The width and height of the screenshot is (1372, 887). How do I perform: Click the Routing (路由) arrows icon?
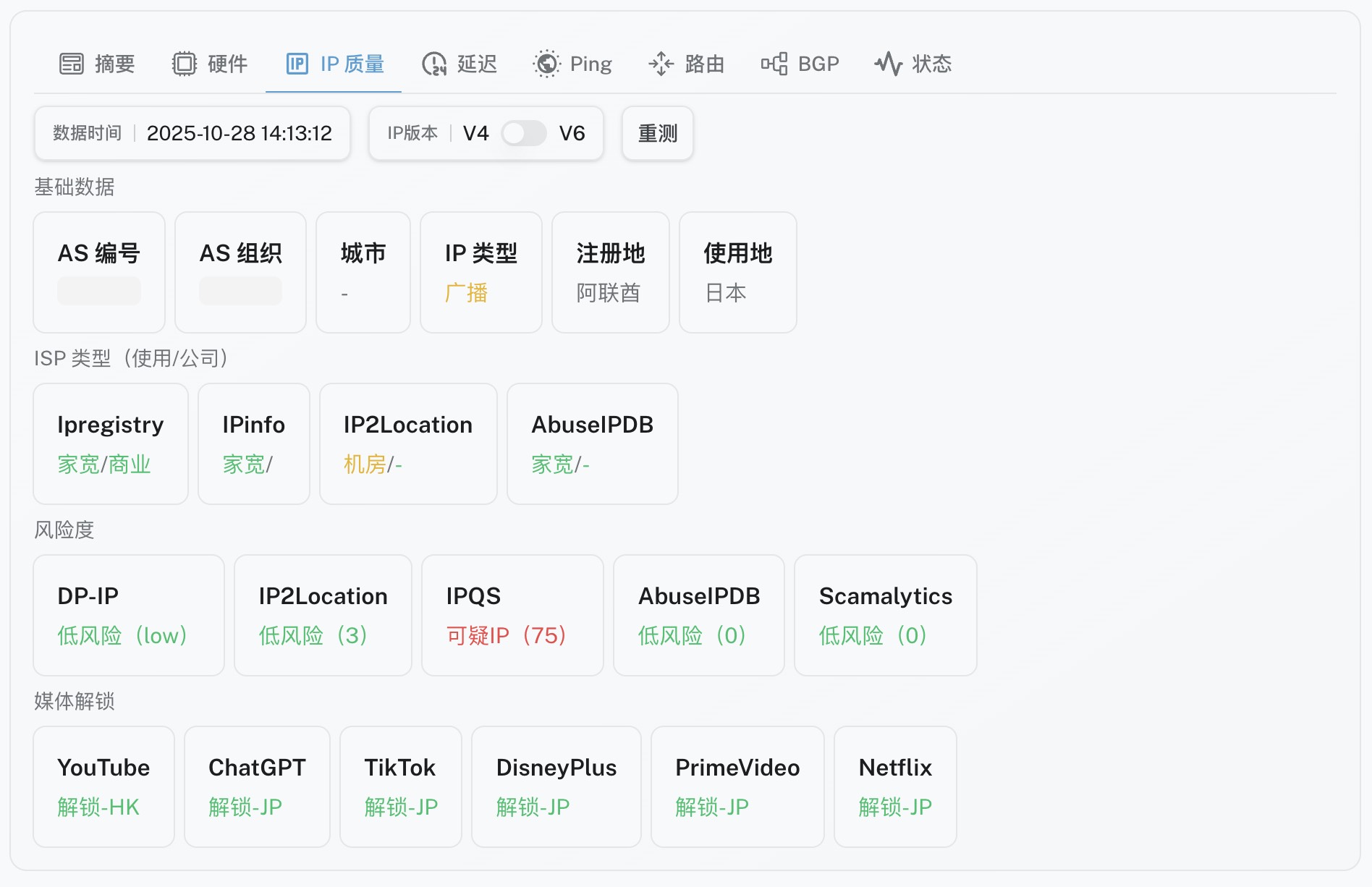tap(661, 64)
